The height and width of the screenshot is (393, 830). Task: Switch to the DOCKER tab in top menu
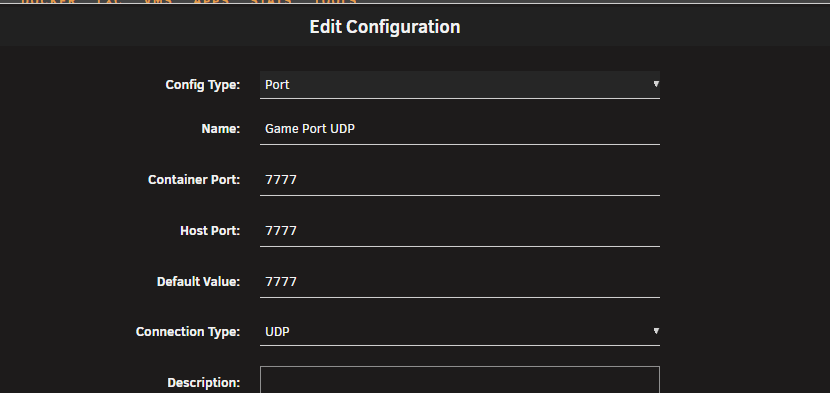point(48,2)
